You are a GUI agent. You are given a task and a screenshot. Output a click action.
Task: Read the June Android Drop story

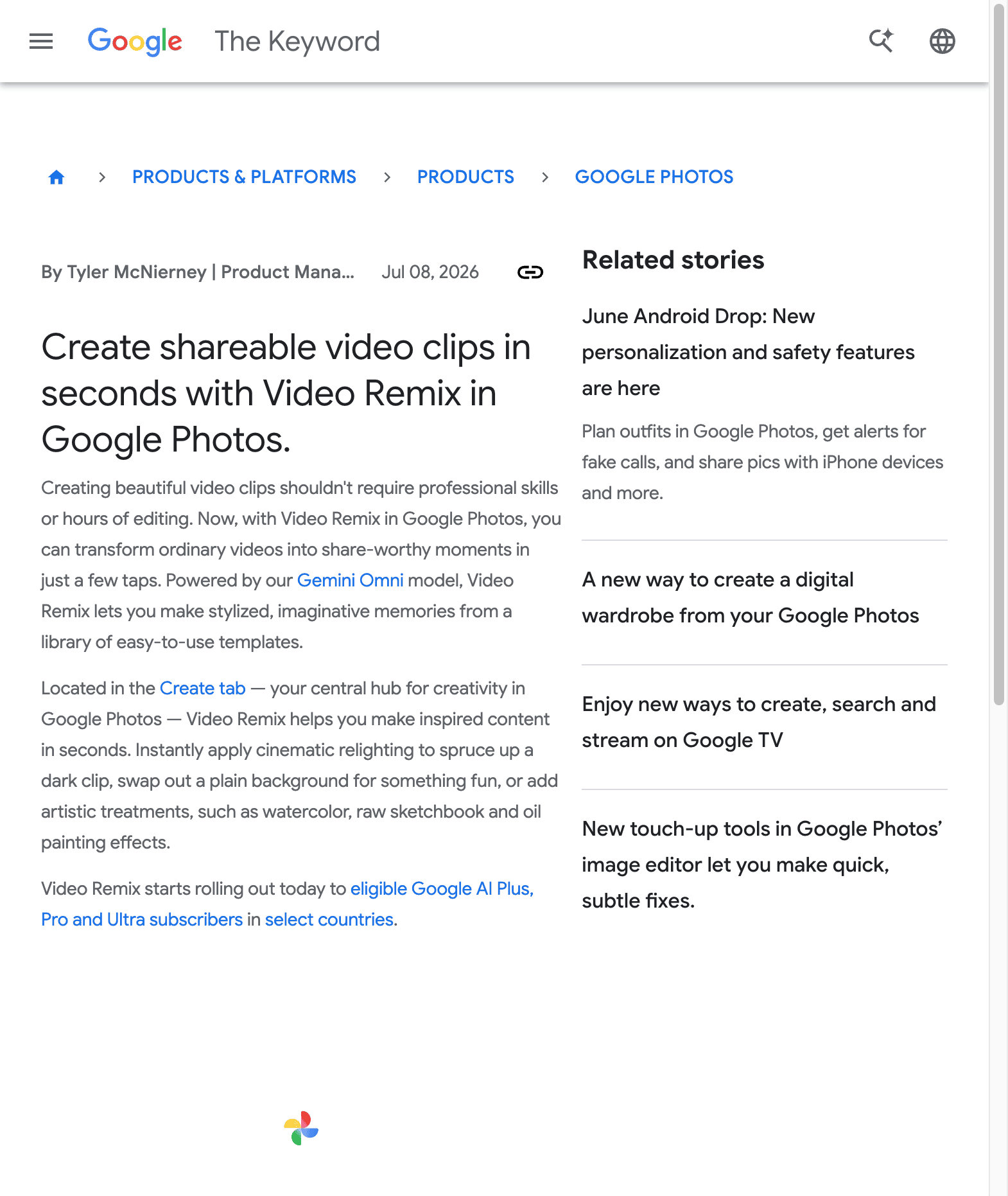tap(748, 352)
